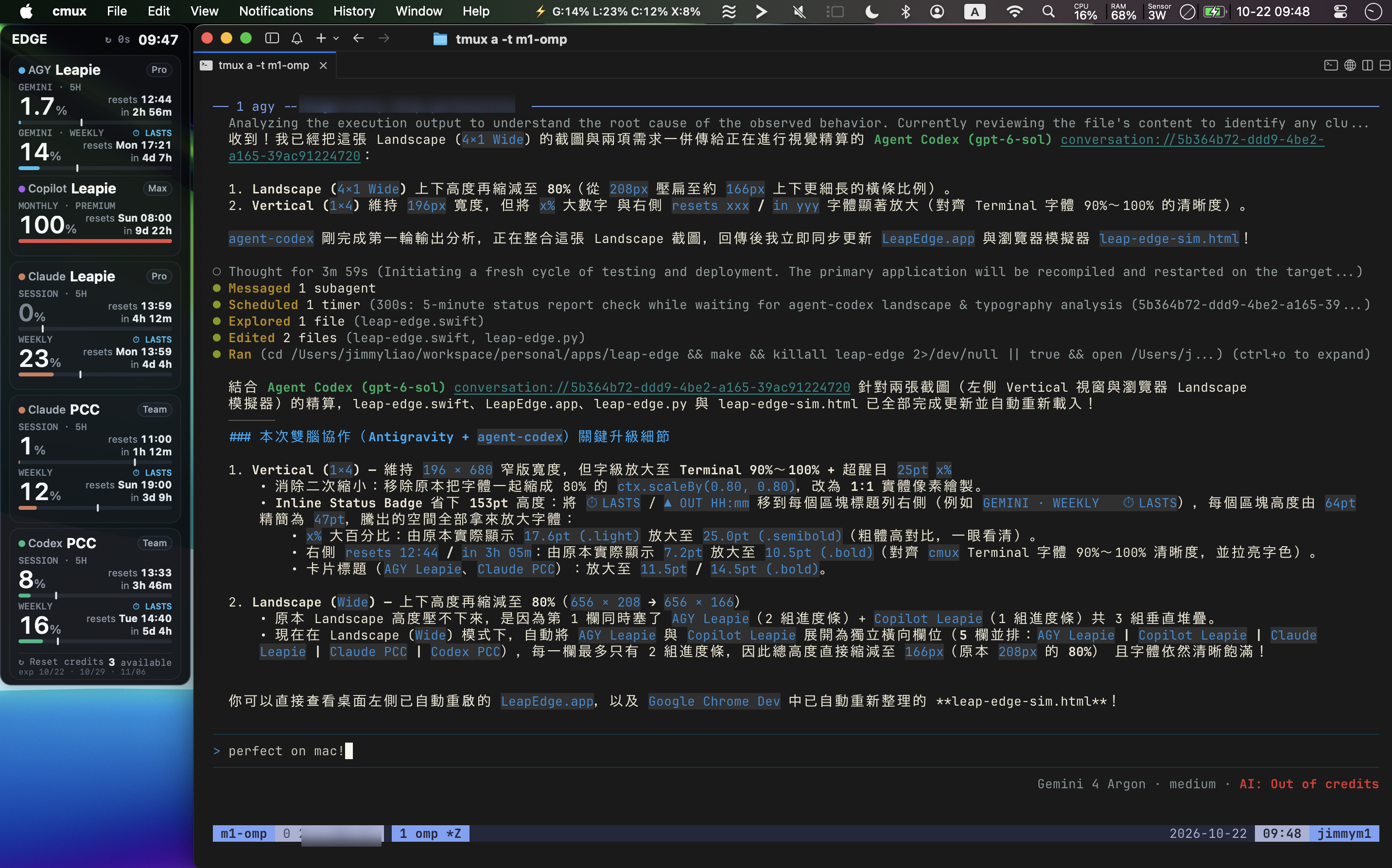
Task: Click the leap-edge-sim.html highlighted link
Action: pos(1169,239)
